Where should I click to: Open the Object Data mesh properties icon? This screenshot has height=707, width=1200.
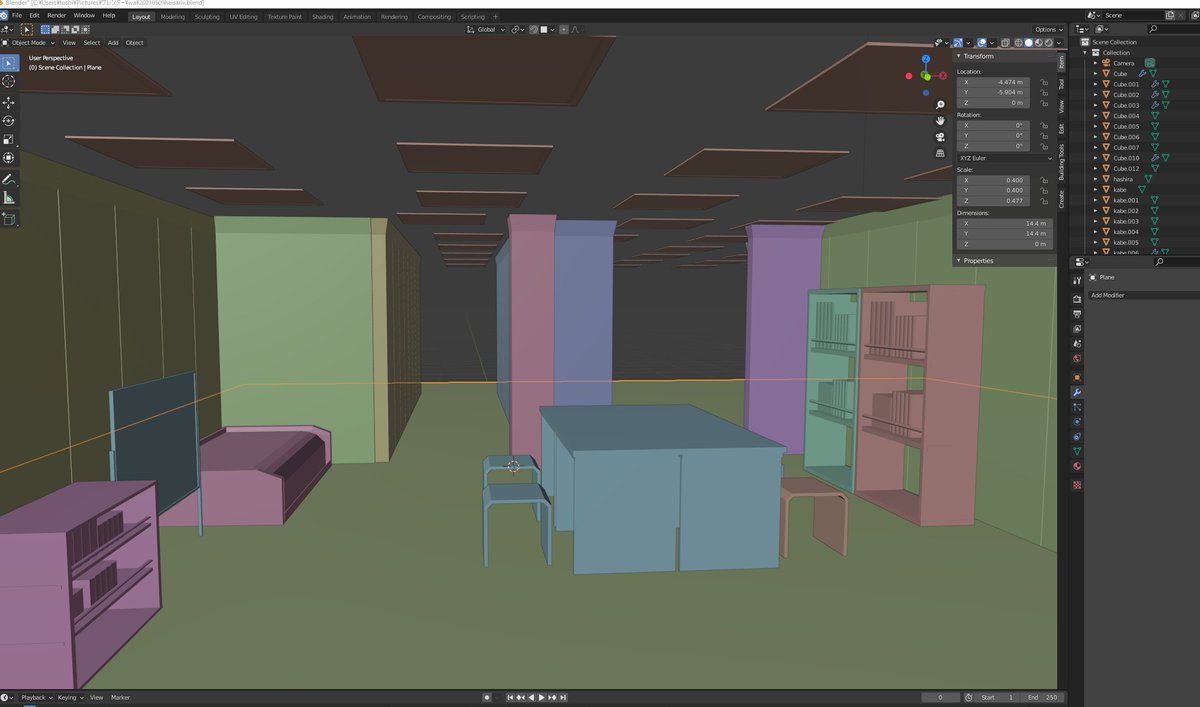tap(1076, 452)
